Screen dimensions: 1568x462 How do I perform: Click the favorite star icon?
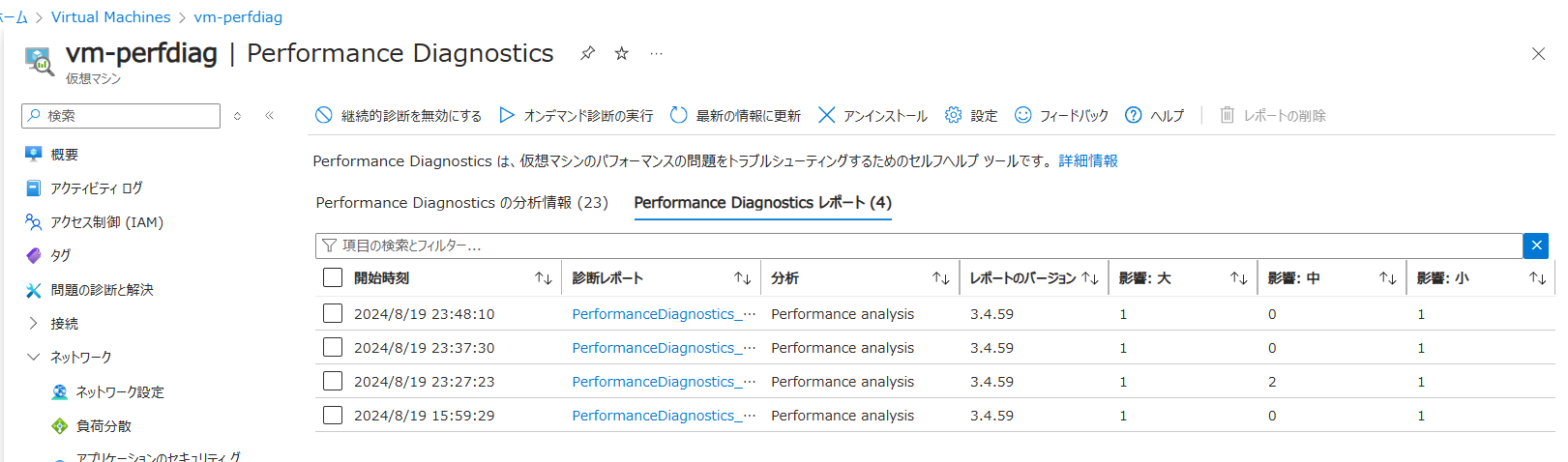pos(622,53)
